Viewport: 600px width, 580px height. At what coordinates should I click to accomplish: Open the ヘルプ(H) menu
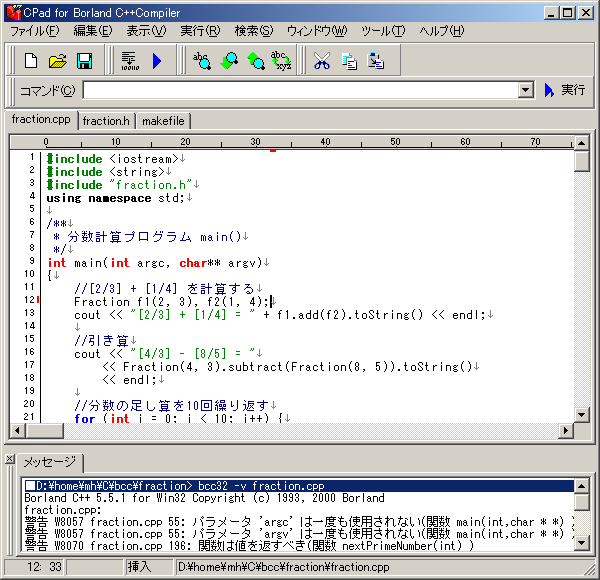click(x=442, y=31)
